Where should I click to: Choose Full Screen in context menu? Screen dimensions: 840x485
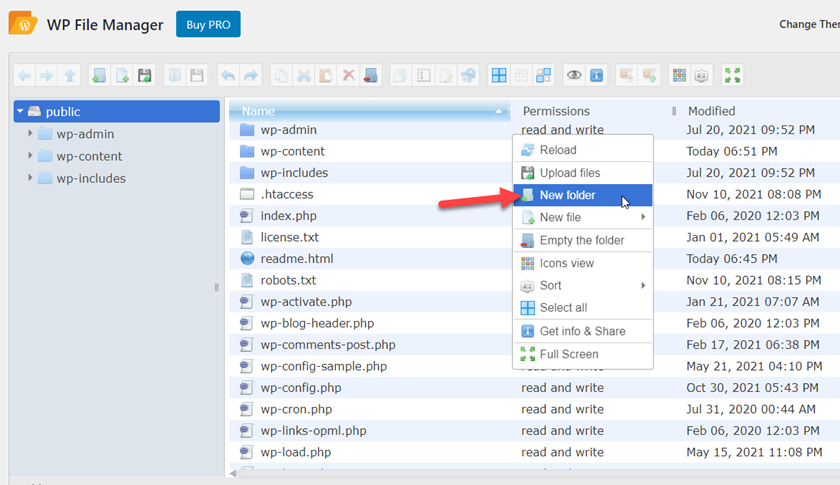point(583,354)
